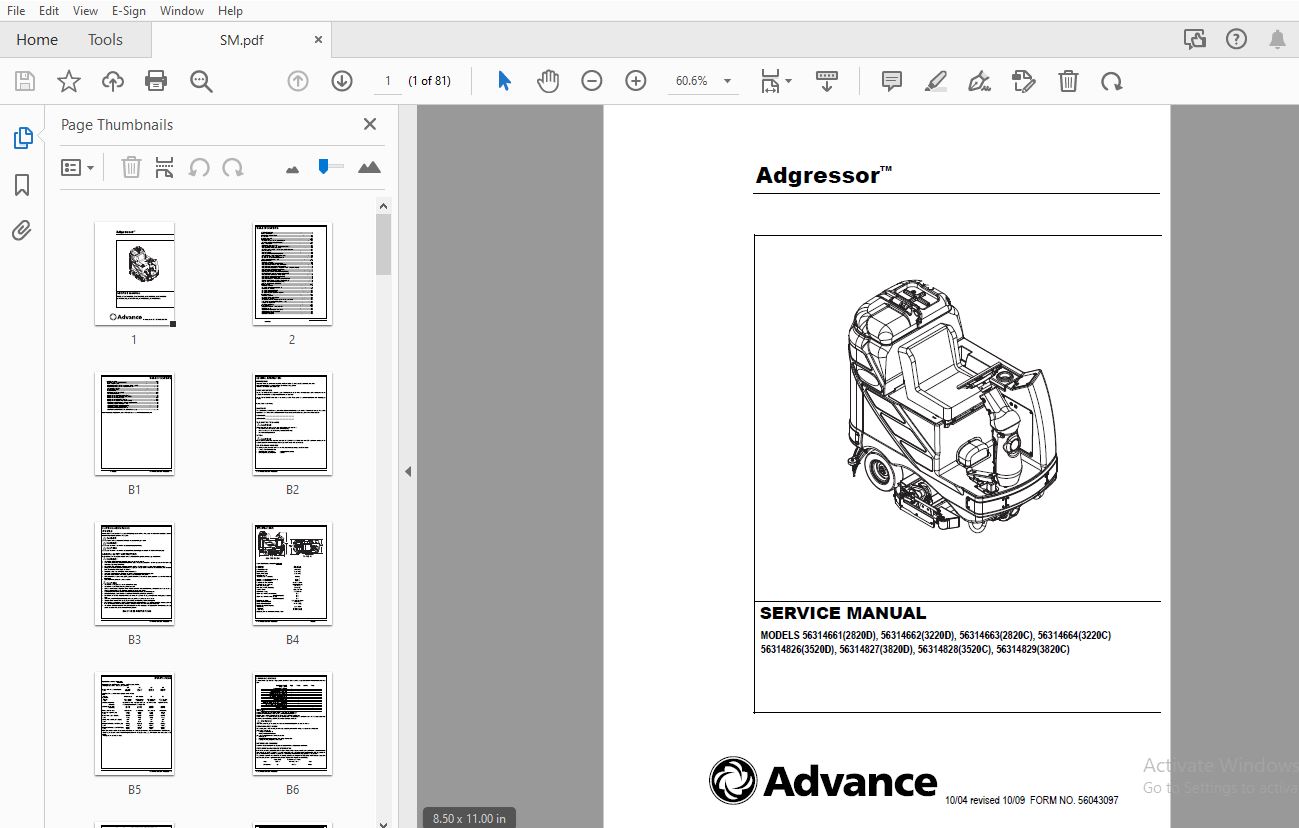Image resolution: width=1299 pixels, height=828 pixels.
Task: Close the SM.pdf tab
Action: pos(319,40)
